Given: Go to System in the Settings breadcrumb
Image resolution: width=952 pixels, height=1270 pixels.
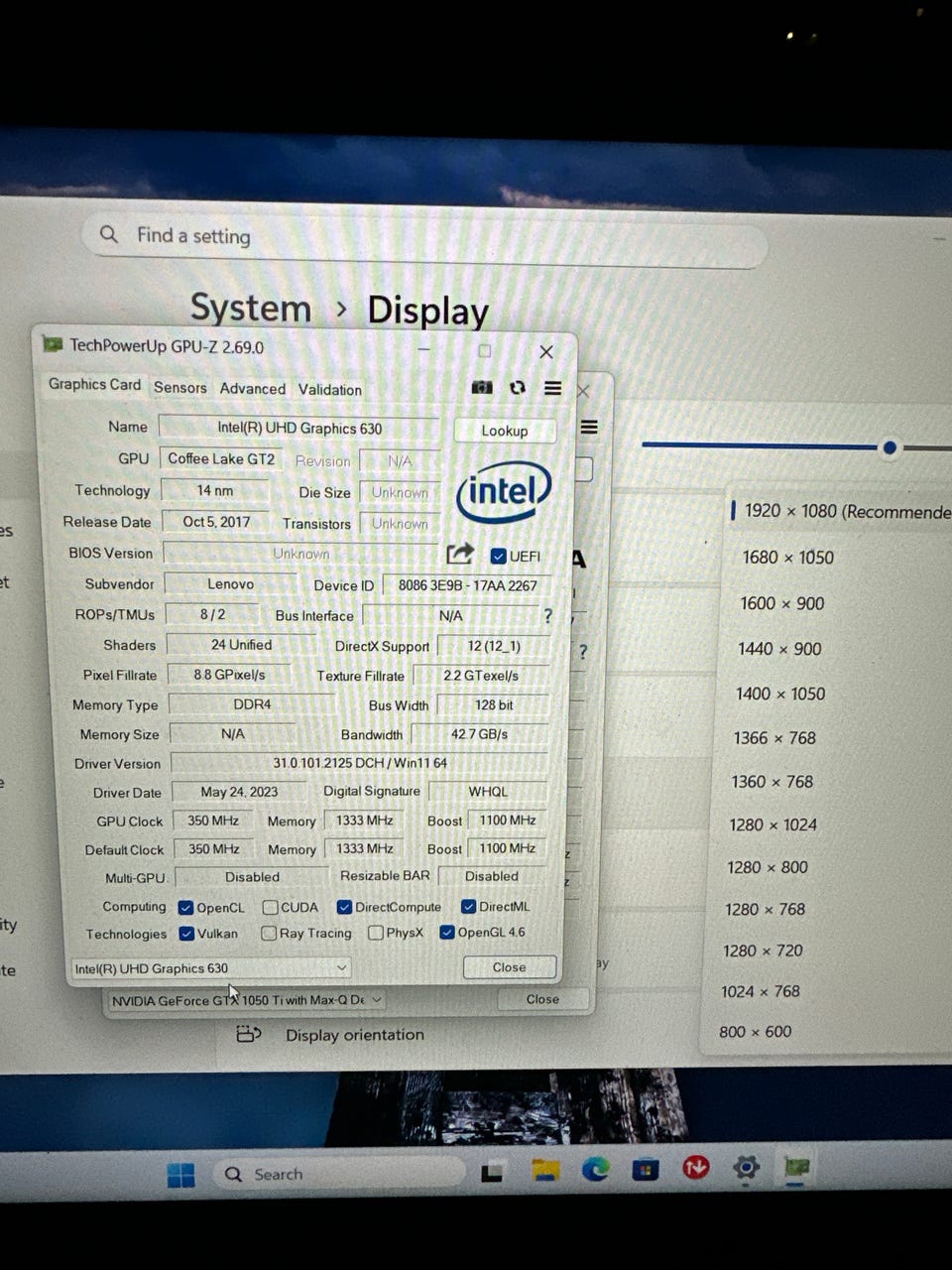Looking at the screenshot, I should [251, 308].
